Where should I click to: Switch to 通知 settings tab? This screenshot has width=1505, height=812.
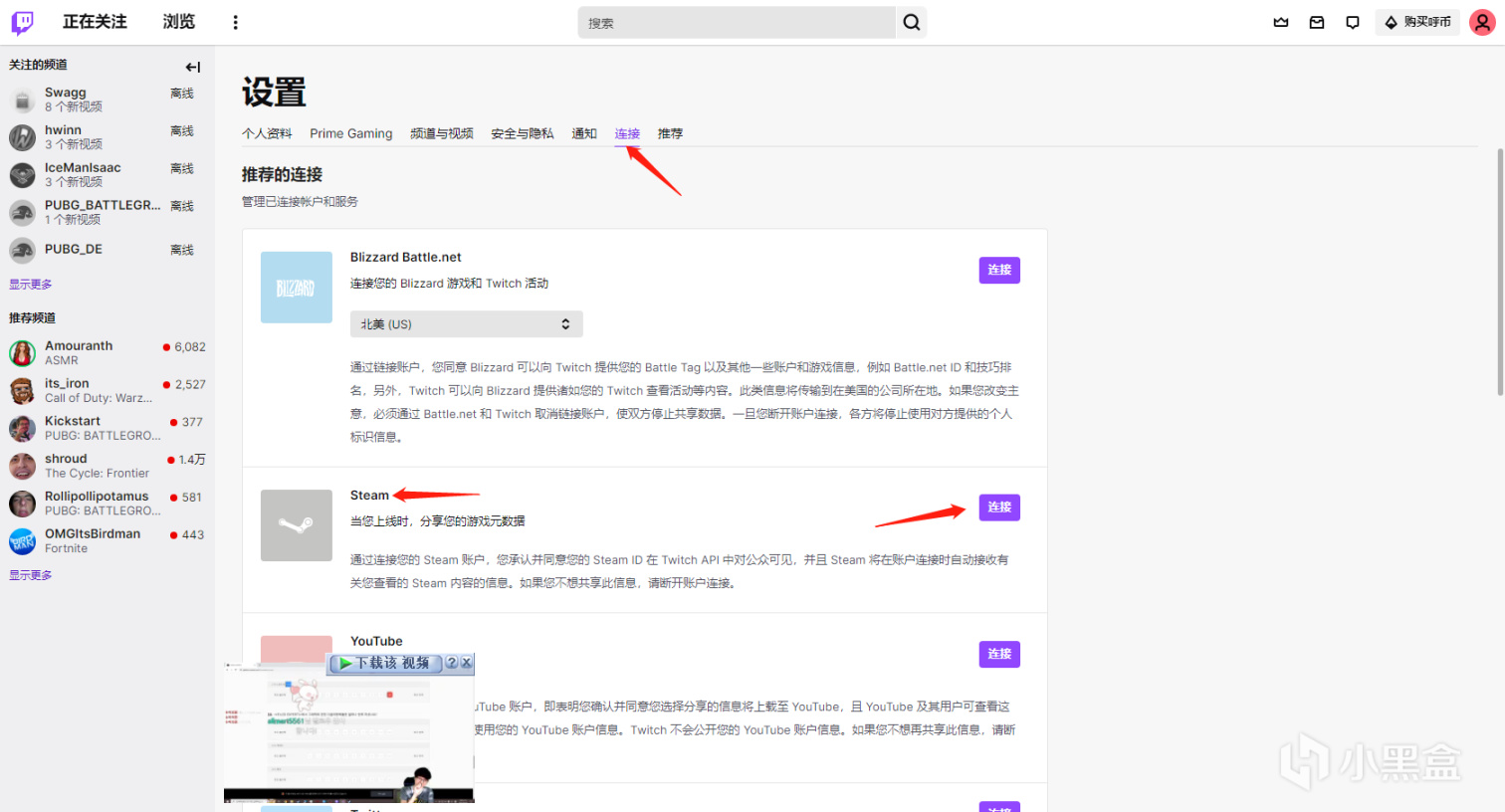pyautogui.click(x=584, y=133)
